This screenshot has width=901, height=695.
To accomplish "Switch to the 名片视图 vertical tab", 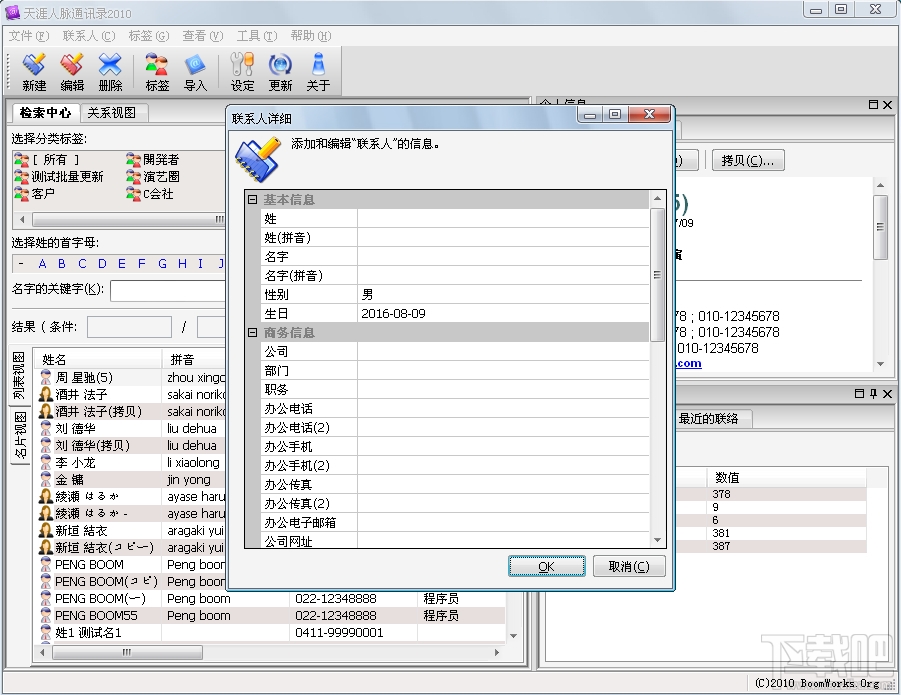I will (20, 435).
